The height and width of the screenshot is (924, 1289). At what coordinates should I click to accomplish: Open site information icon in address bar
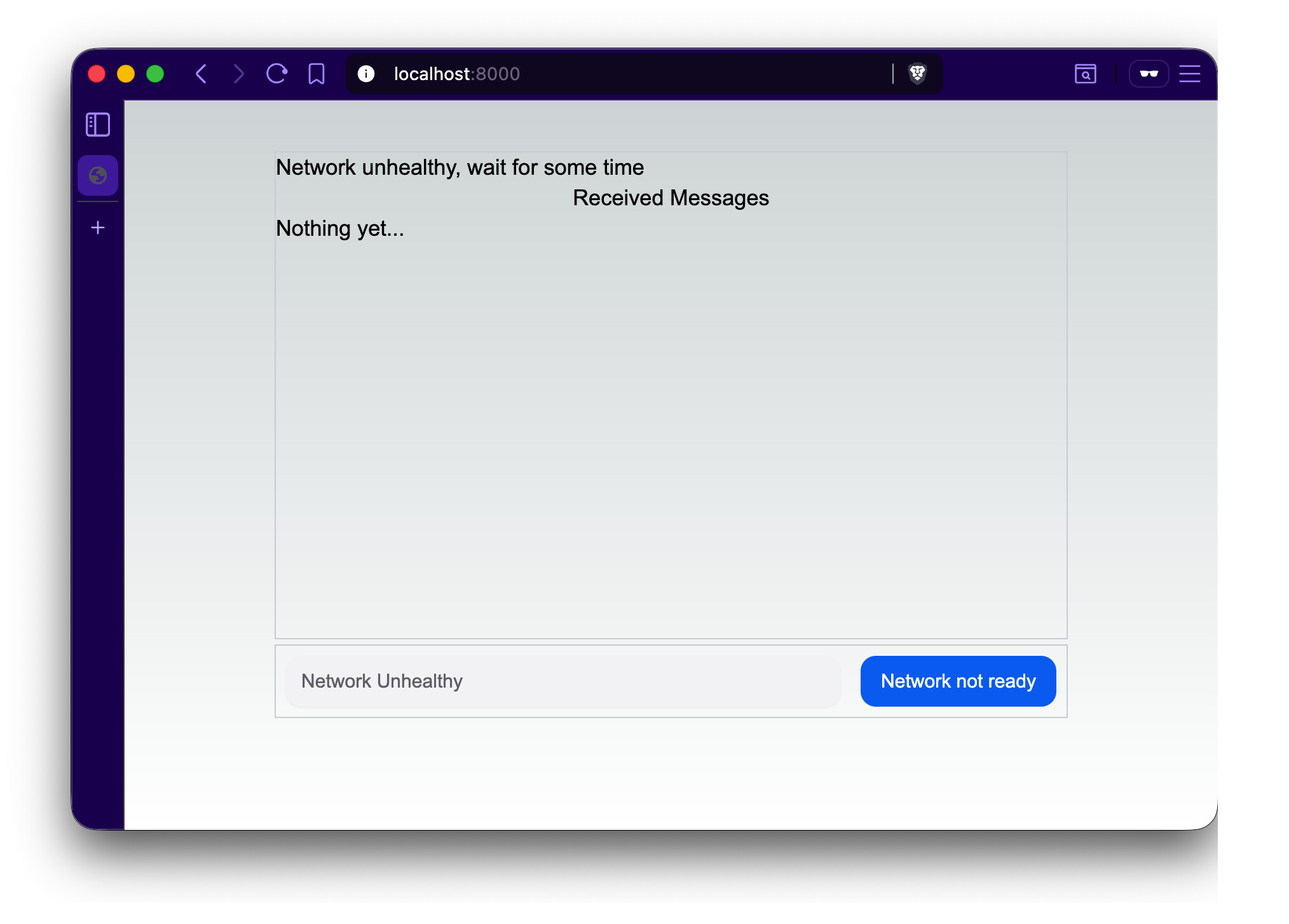[366, 74]
